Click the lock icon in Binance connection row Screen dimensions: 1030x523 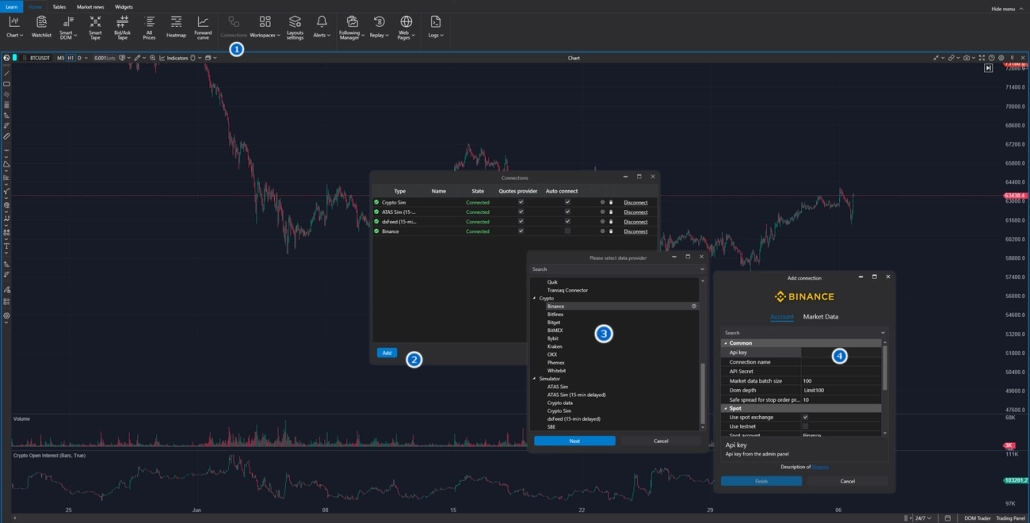click(610, 231)
